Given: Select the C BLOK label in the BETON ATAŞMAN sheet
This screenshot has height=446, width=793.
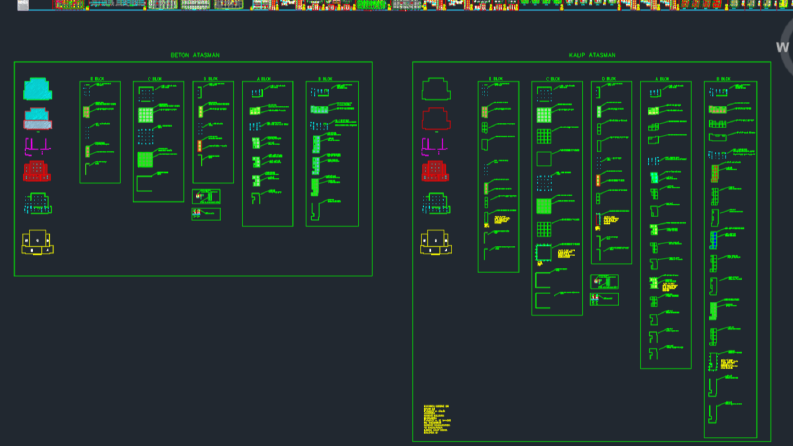Looking at the screenshot, I should [155, 79].
